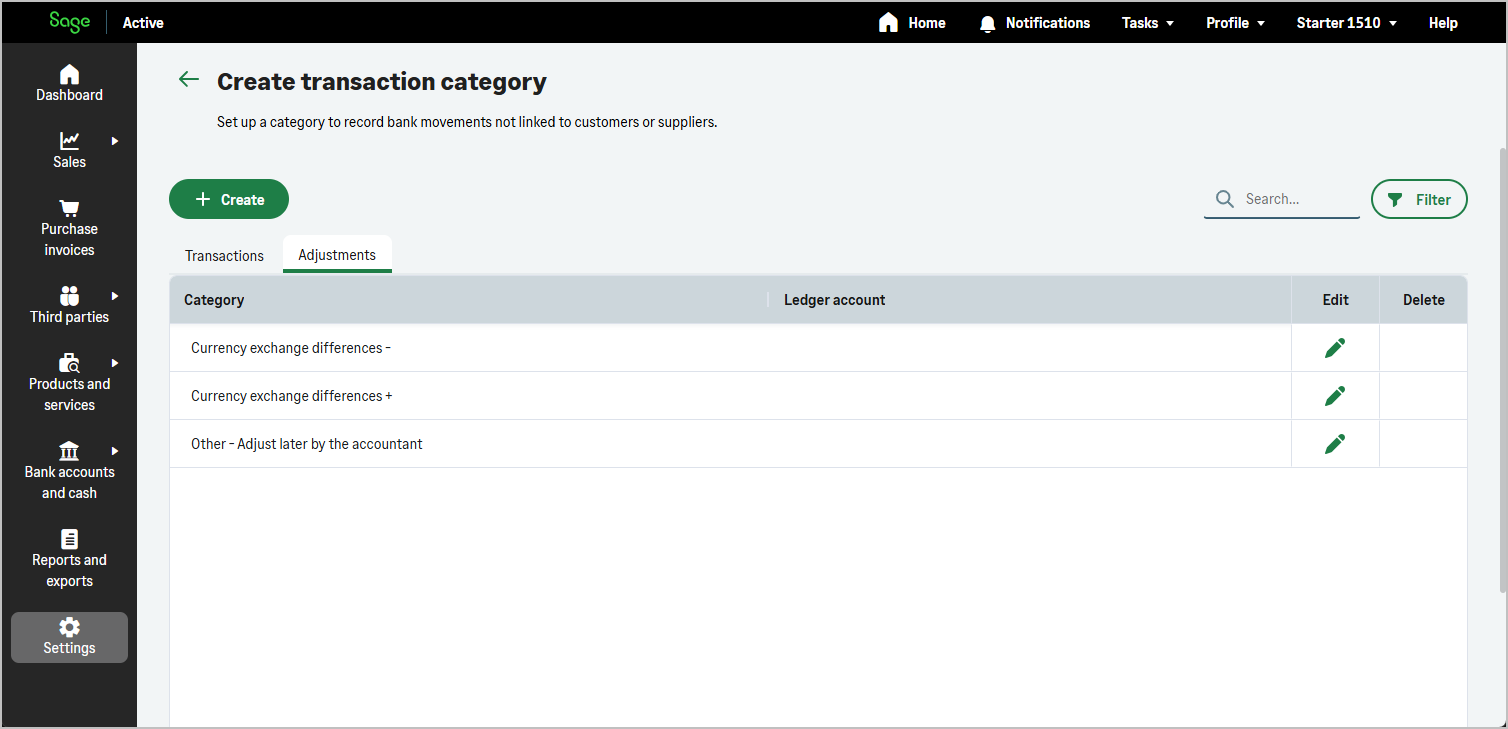The width and height of the screenshot is (1508, 729).
Task: Open the Starter 1510 dropdown
Action: point(1347,22)
